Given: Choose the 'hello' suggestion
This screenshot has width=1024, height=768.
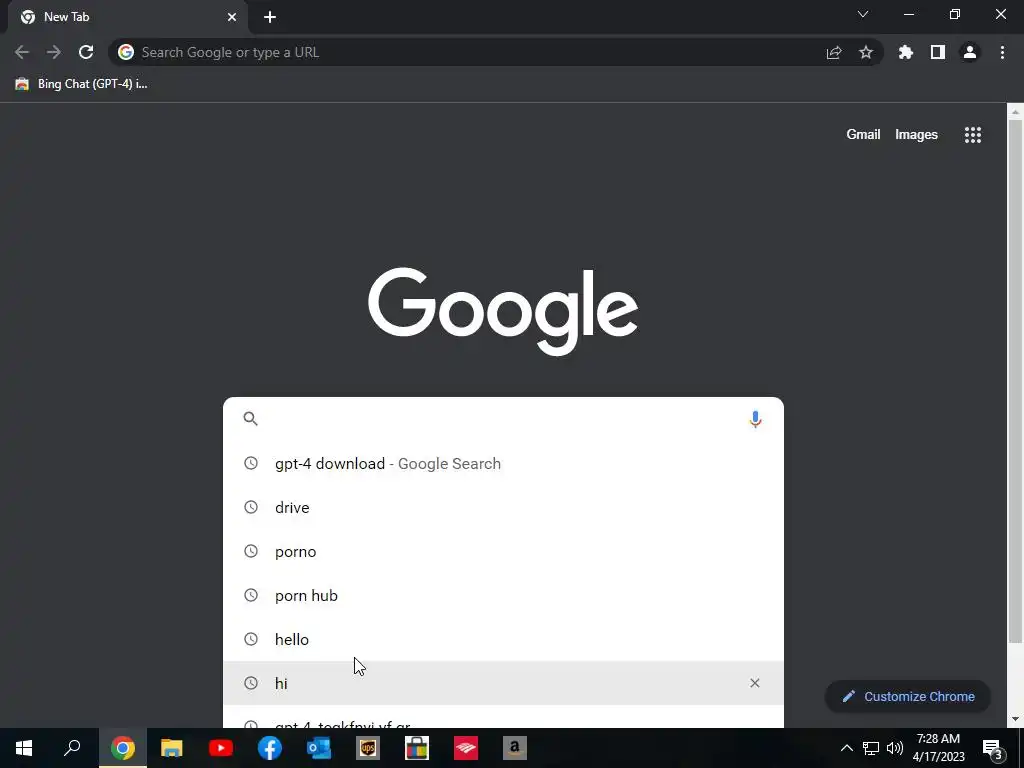Looking at the screenshot, I should (x=503, y=639).
